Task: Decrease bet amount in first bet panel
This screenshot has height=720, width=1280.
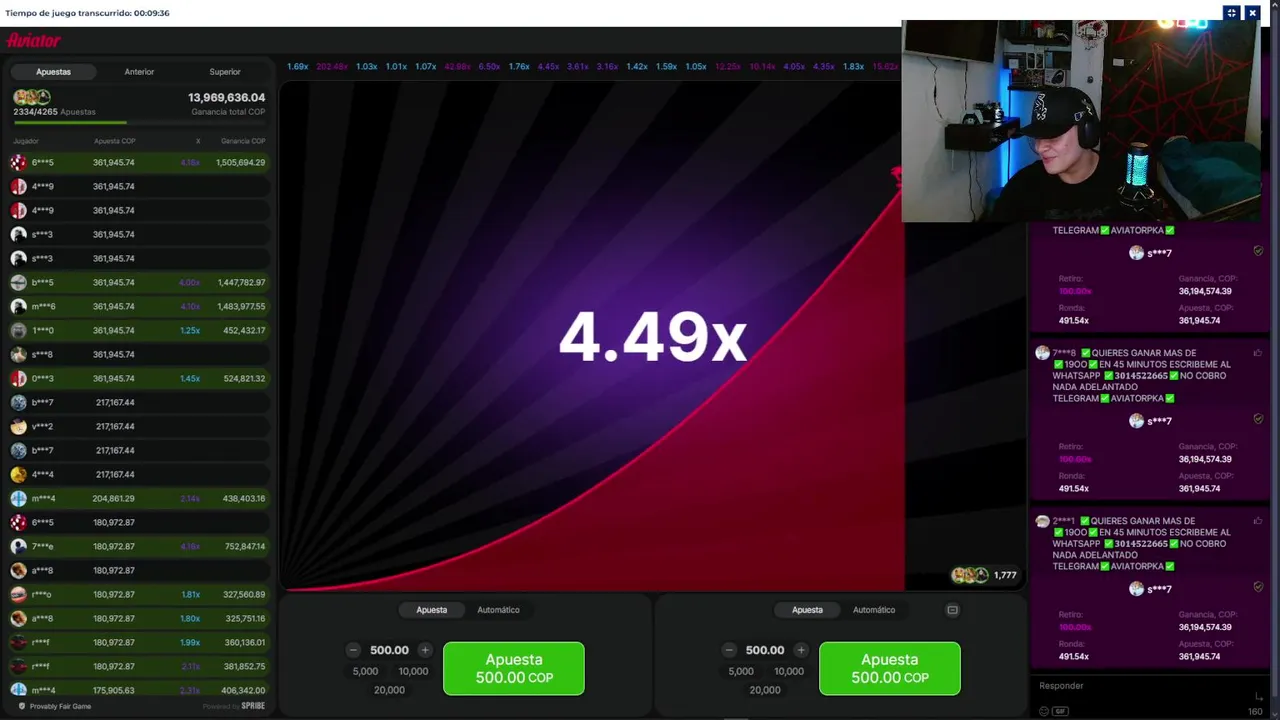Action: pos(353,650)
